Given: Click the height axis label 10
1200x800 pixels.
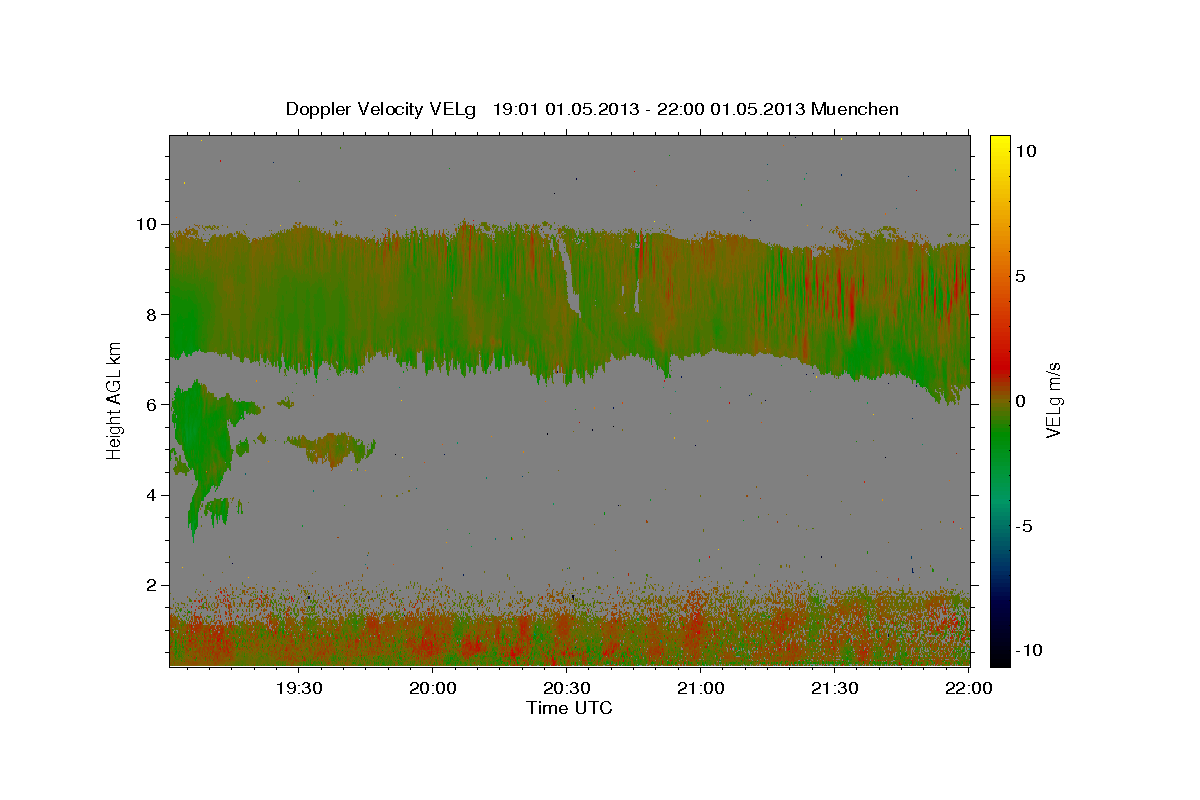Looking at the screenshot, I should pyautogui.click(x=149, y=224).
